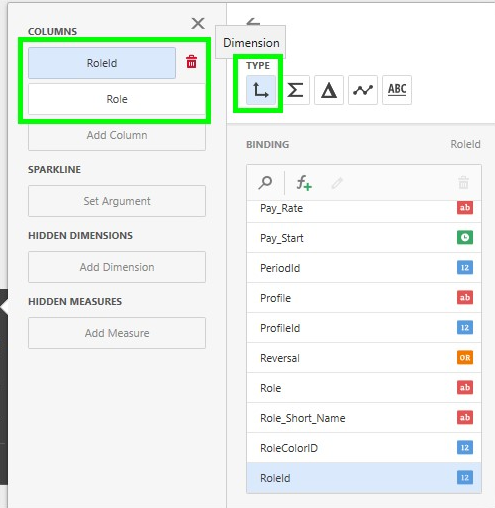Delete the RoleId column with trash icon
The width and height of the screenshot is (495, 508).
[191, 62]
